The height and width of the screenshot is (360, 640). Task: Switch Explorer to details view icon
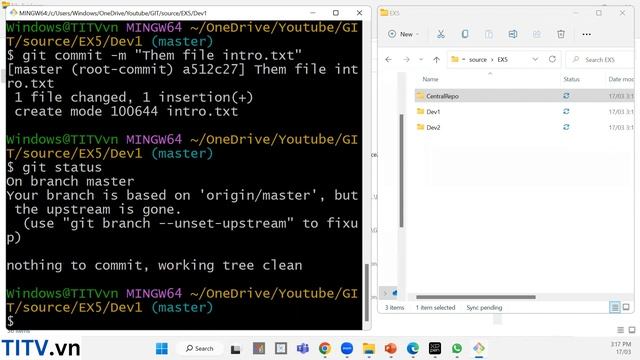615,307
